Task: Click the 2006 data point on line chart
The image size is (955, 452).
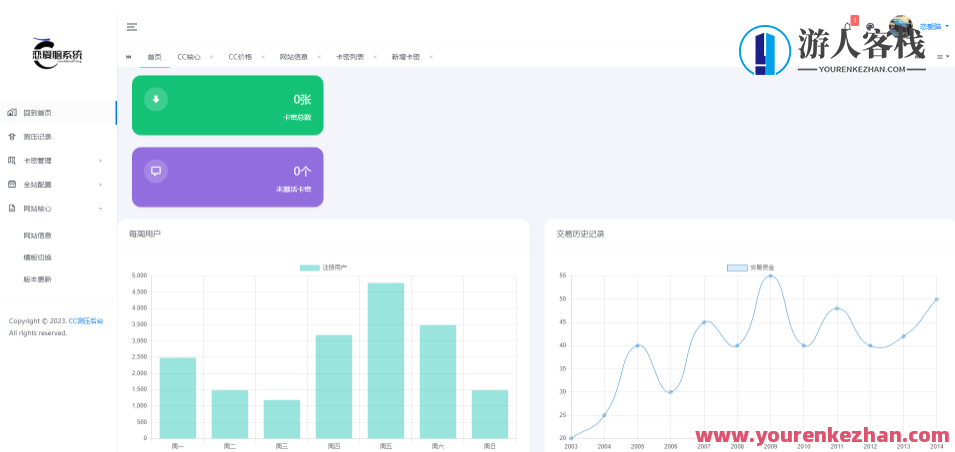Action: (671, 392)
